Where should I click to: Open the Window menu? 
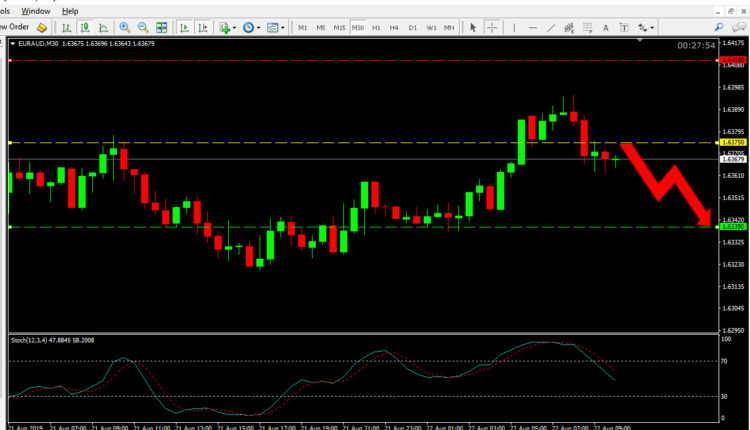point(36,11)
